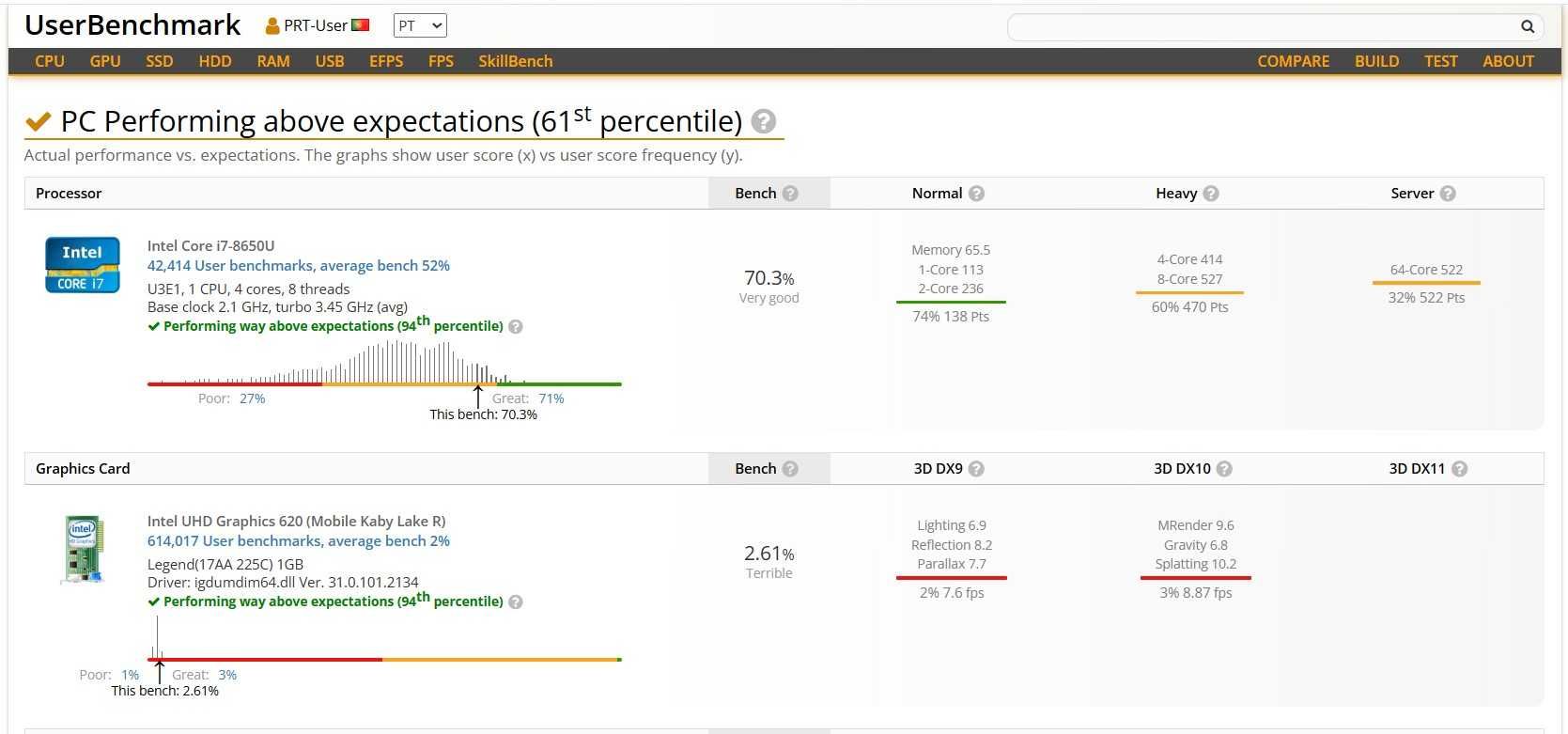The width and height of the screenshot is (1568, 734).
Task: Open 614,017 User benchmarks link
Action: point(299,541)
